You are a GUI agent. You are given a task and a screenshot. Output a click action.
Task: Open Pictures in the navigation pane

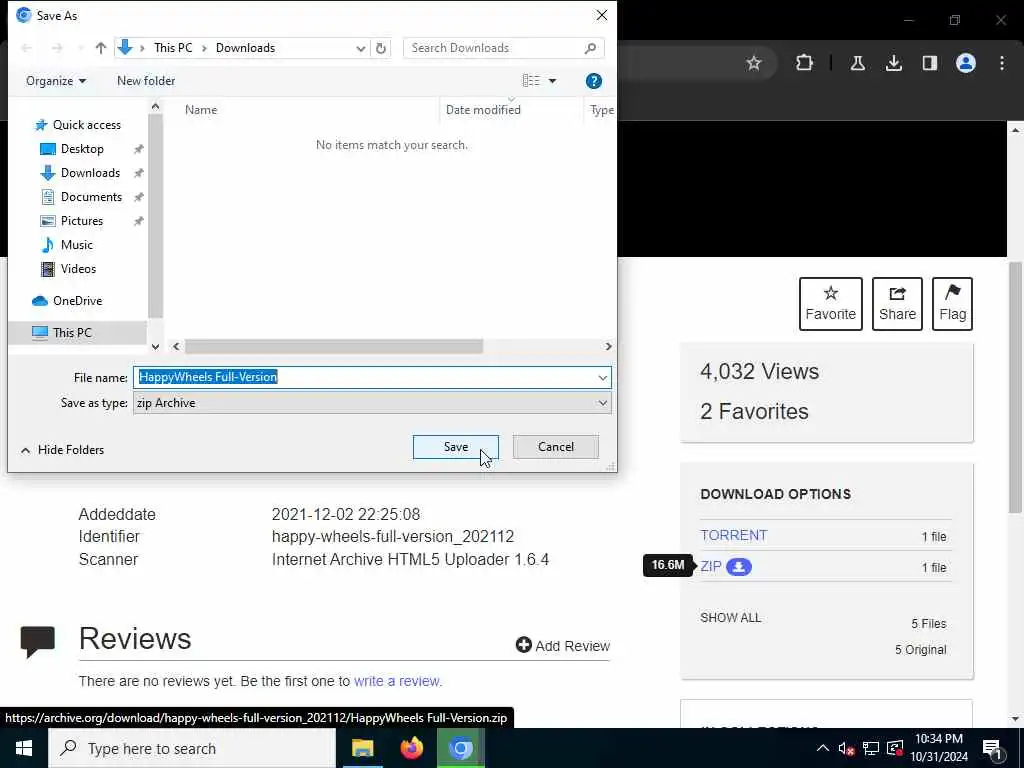[x=82, y=221]
